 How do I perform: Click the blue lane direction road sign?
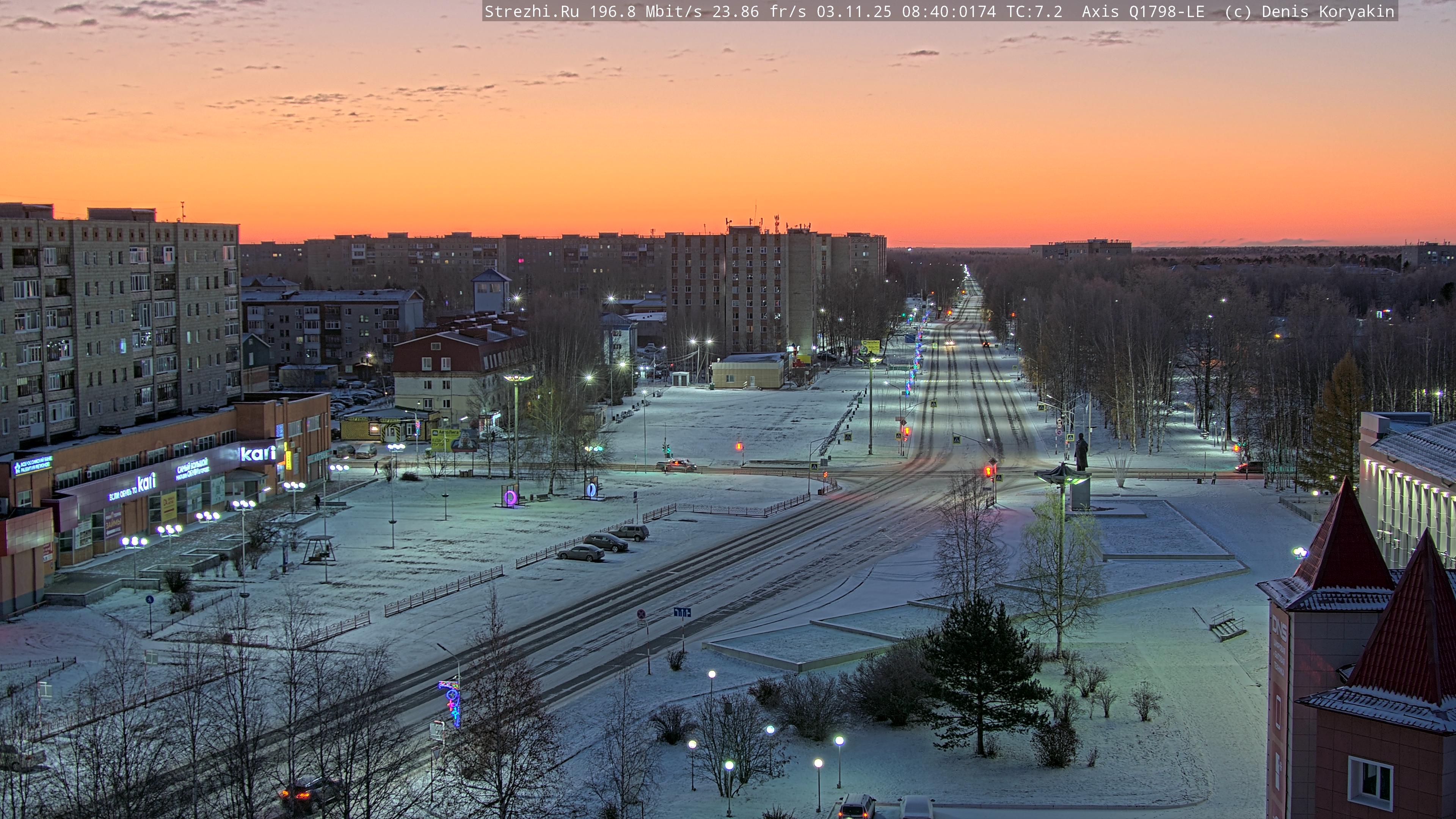pos(682,612)
